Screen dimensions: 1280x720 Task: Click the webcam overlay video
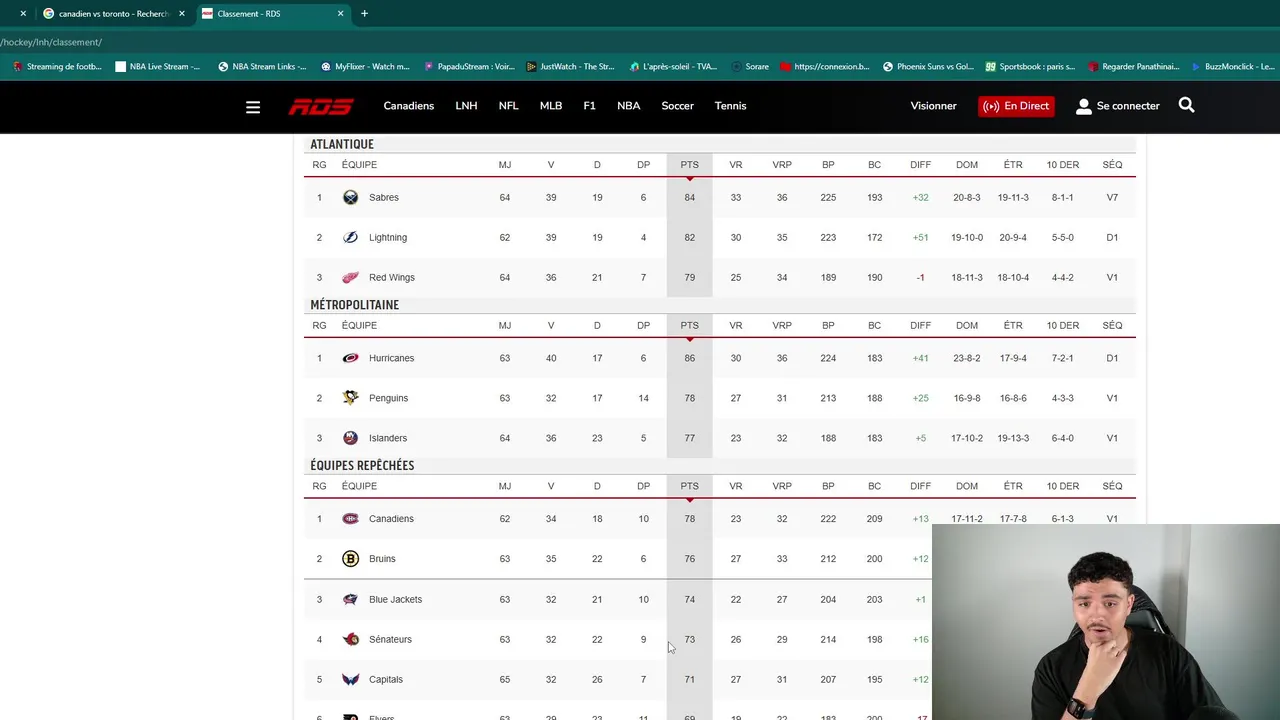[x=1106, y=622]
